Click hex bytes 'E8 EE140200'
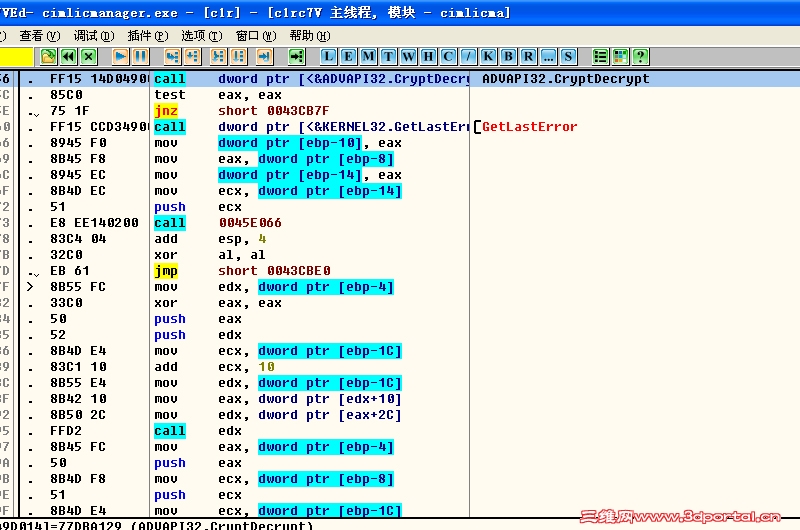Viewport: 800px width, 530px height. coord(94,223)
